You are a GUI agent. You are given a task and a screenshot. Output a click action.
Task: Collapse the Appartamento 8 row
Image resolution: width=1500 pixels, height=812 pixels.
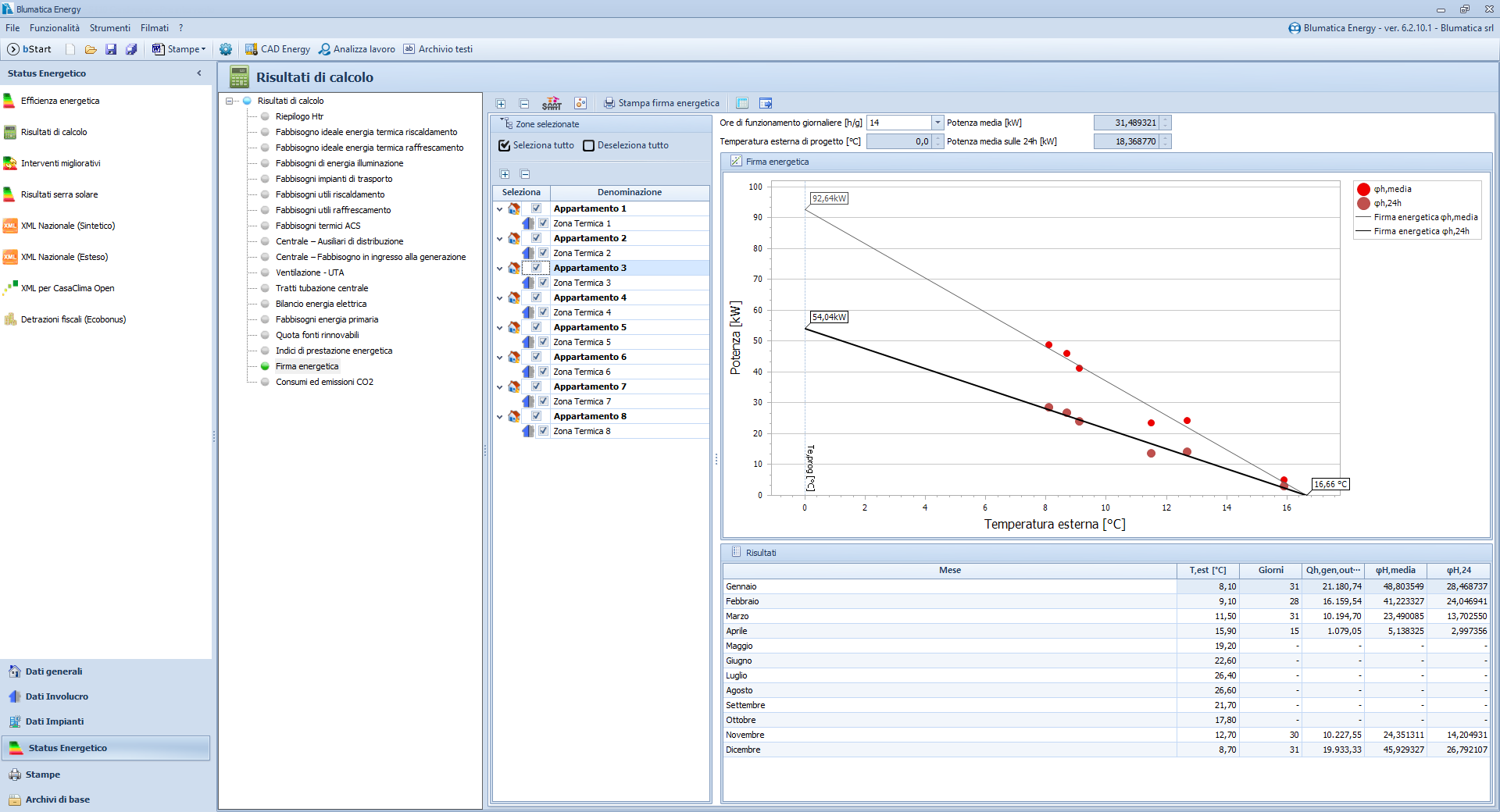(x=500, y=416)
